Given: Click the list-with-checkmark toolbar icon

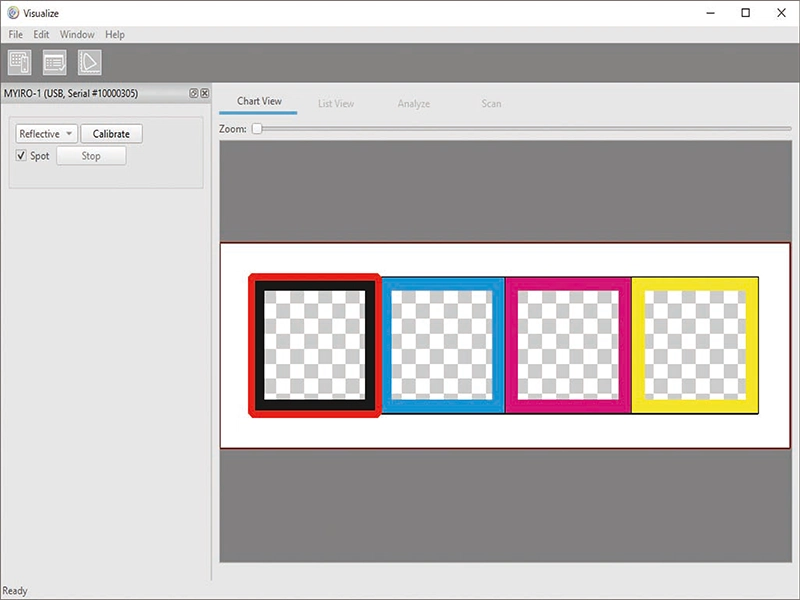Looking at the screenshot, I should (x=55, y=61).
